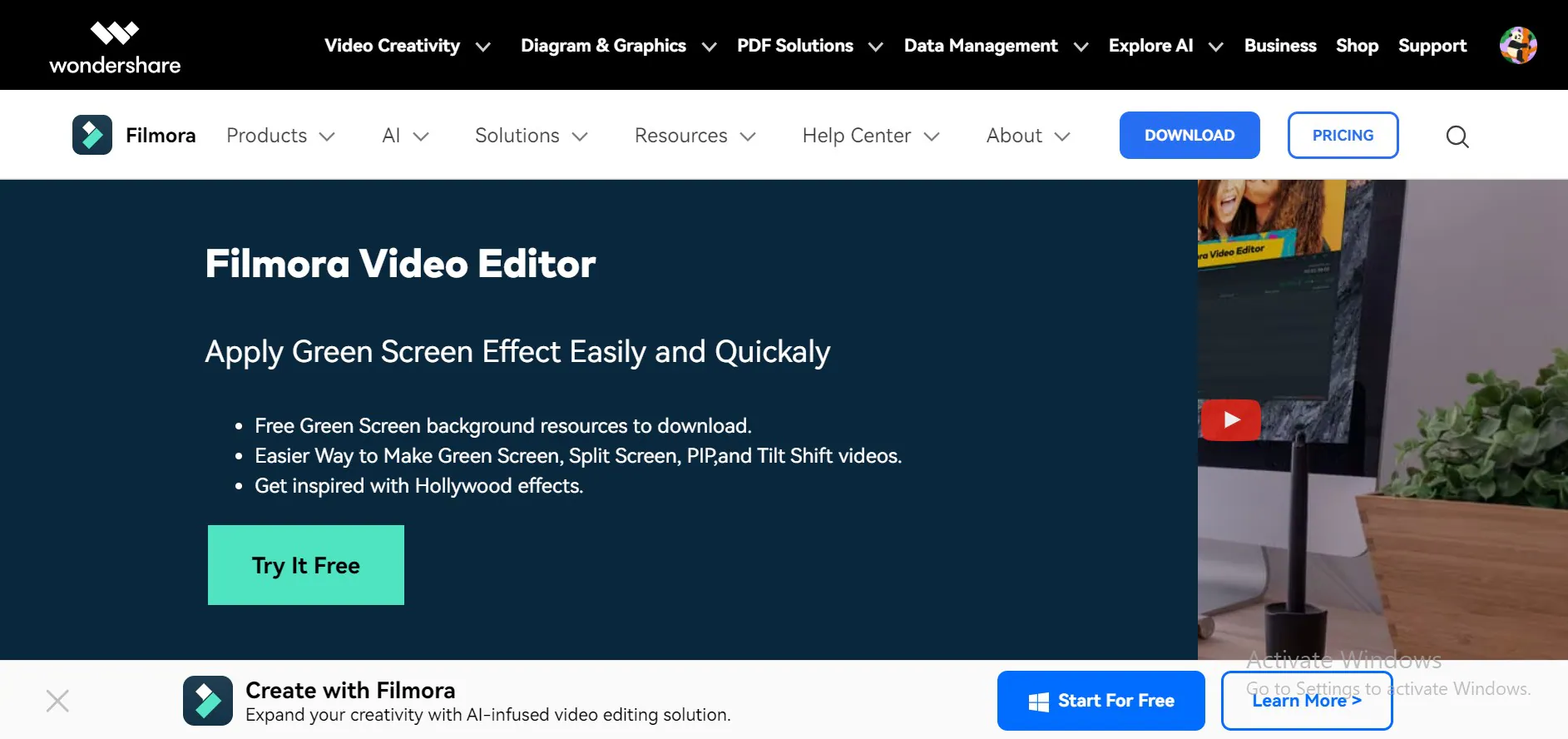
Task: Click the Start For Free button
Action: [x=1101, y=701]
